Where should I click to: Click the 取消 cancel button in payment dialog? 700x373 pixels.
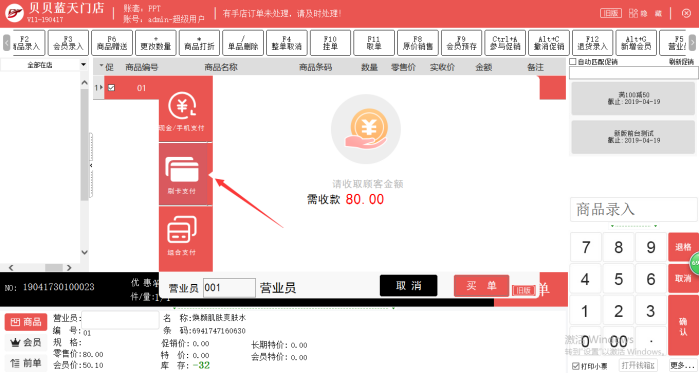click(x=408, y=286)
